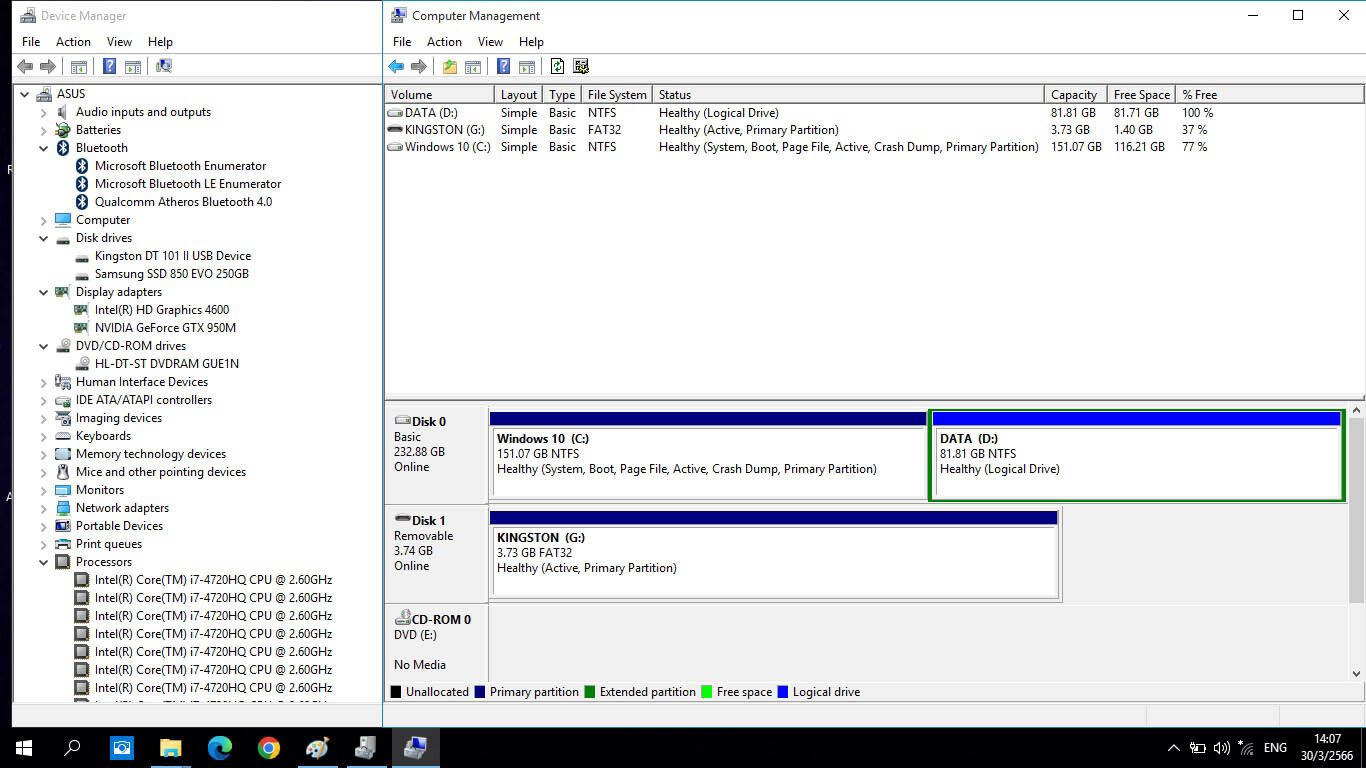The width and height of the screenshot is (1366, 768).
Task: Collapse Display adapters node
Action: click(44, 292)
